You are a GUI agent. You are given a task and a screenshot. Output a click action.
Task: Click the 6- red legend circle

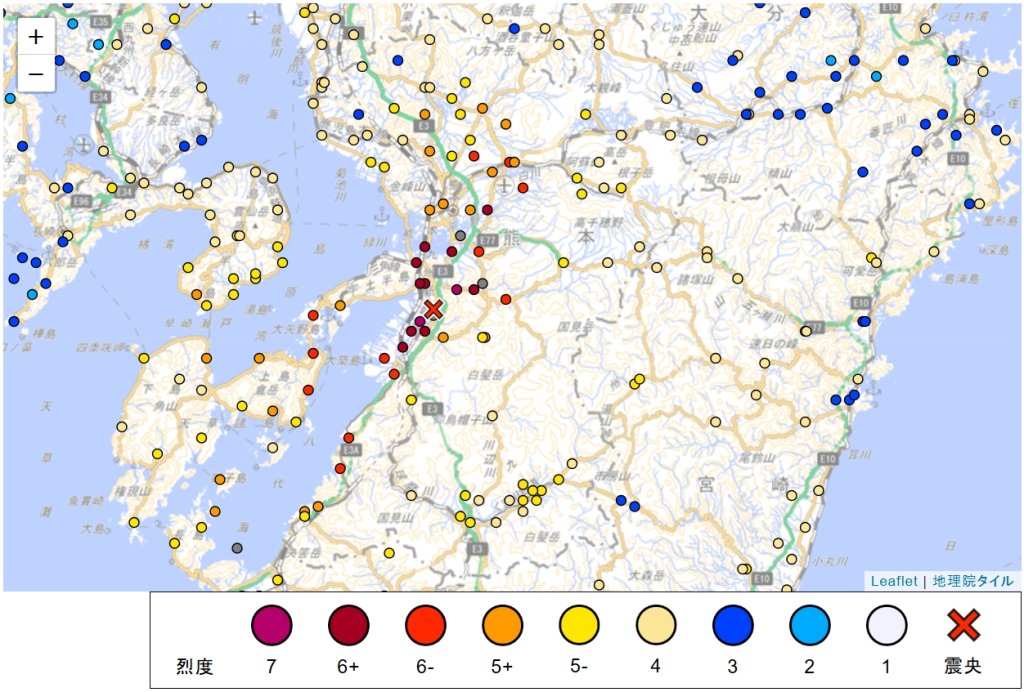(x=425, y=625)
